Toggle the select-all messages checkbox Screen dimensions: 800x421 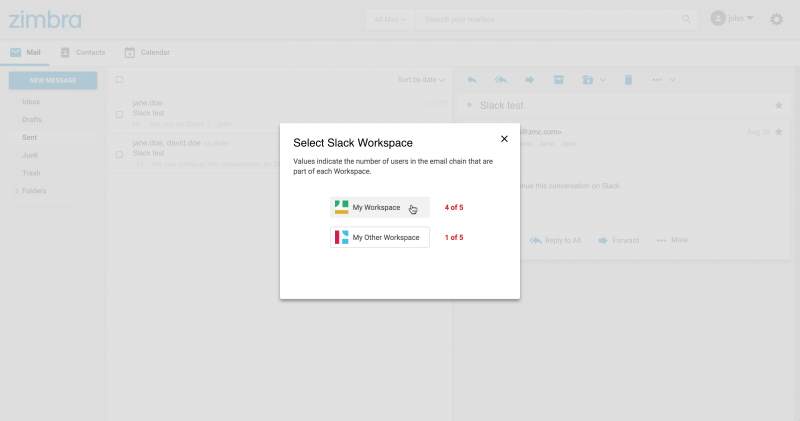(x=119, y=80)
